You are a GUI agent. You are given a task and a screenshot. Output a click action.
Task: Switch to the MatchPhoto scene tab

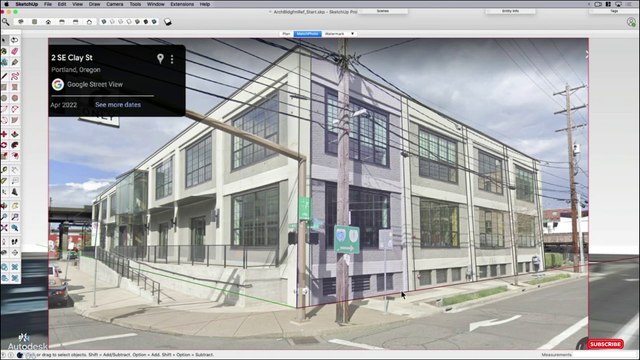(307, 34)
